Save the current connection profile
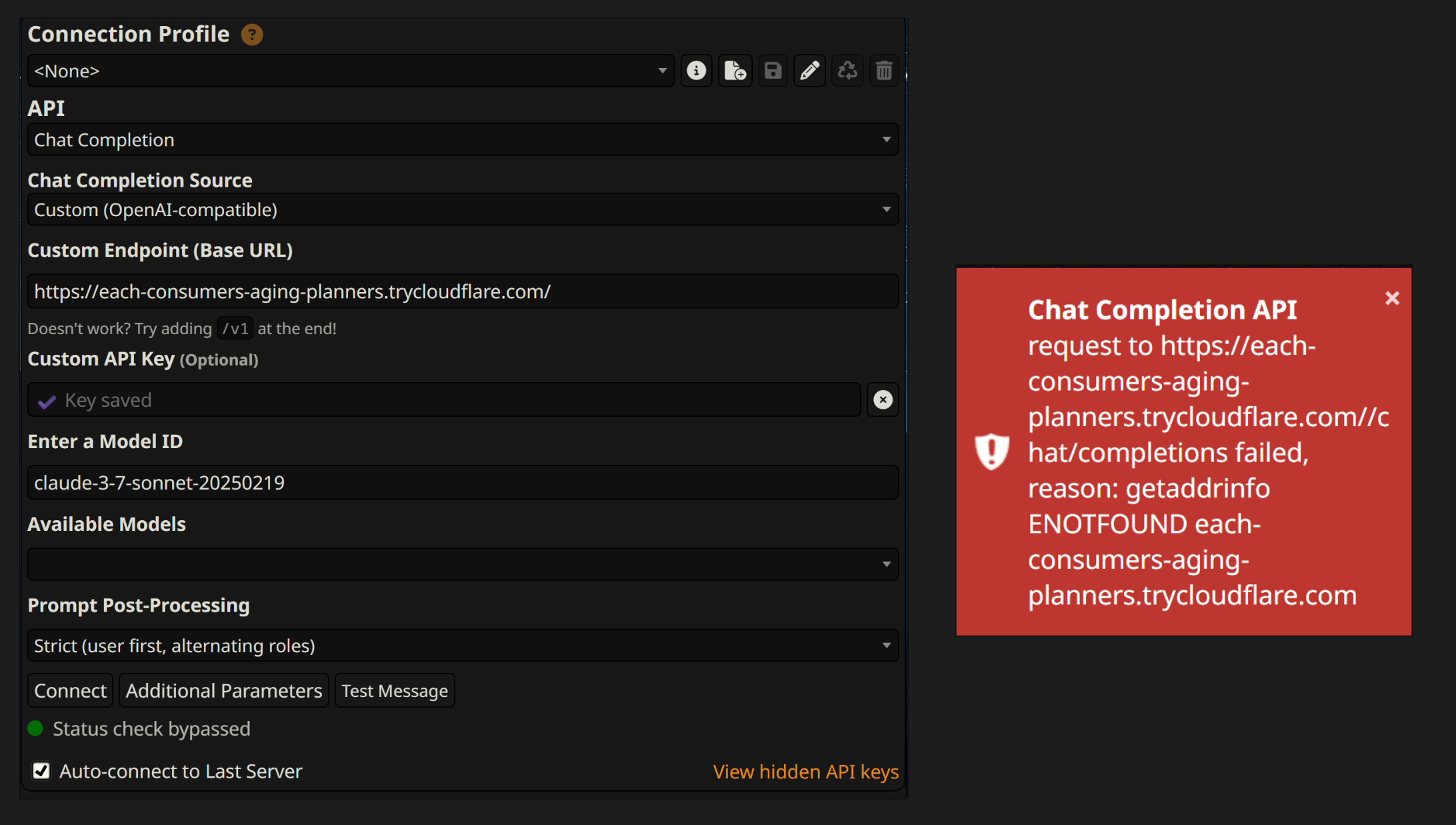This screenshot has height=825, width=1456. click(773, 71)
